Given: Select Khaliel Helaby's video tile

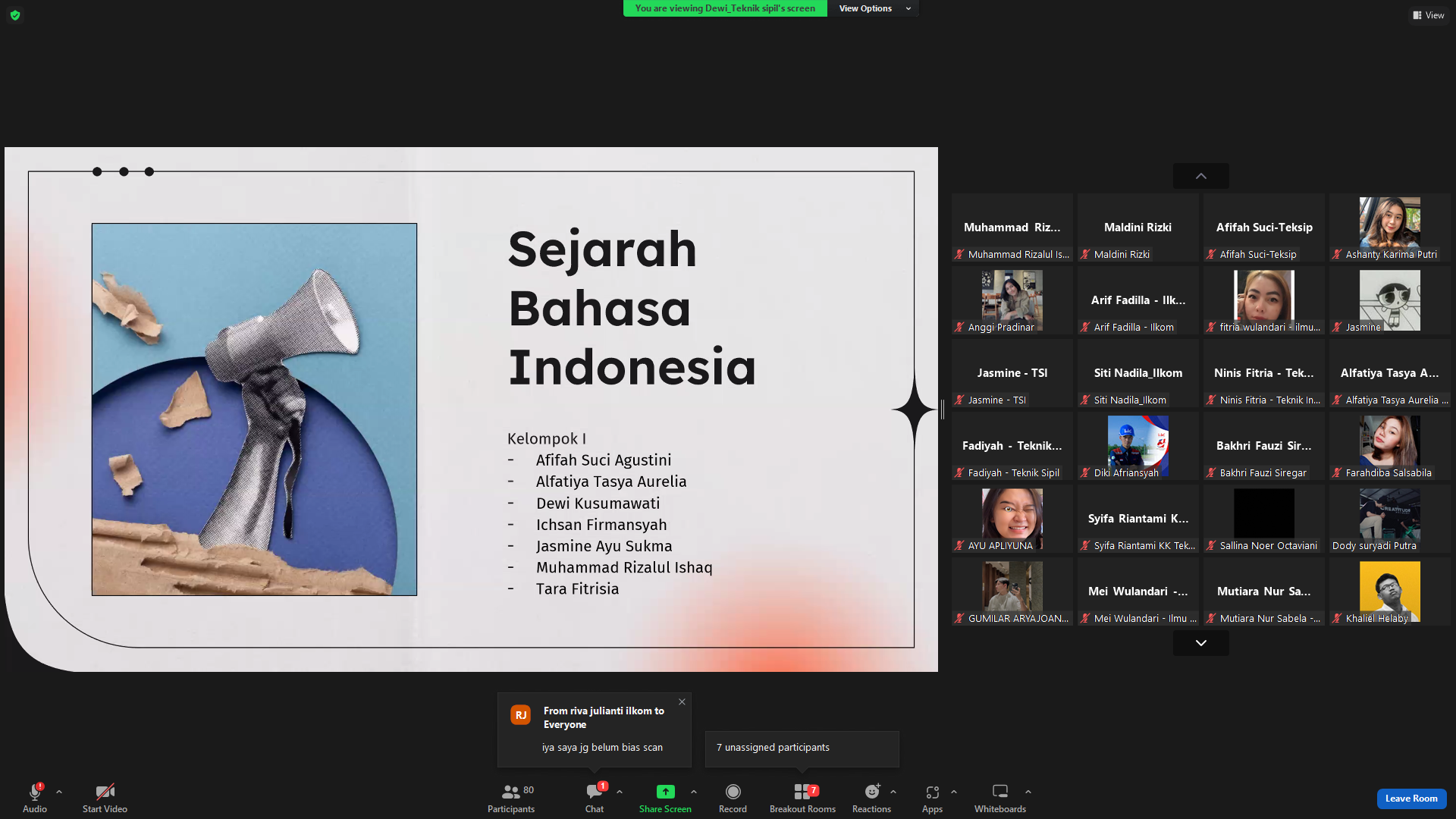Looking at the screenshot, I should coord(1390,591).
